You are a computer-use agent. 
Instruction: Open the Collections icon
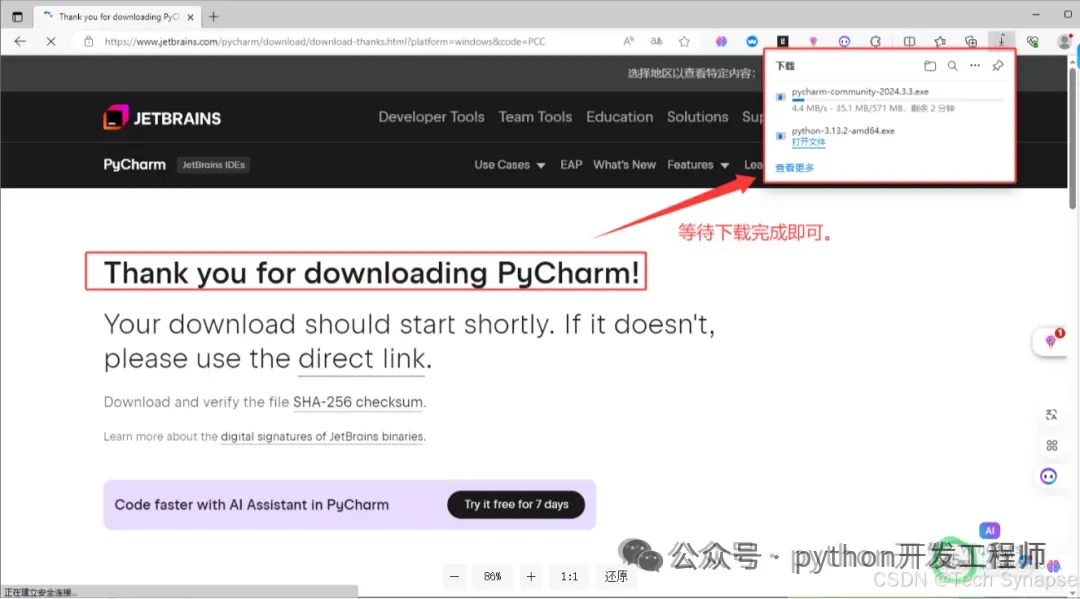point(971,41)
